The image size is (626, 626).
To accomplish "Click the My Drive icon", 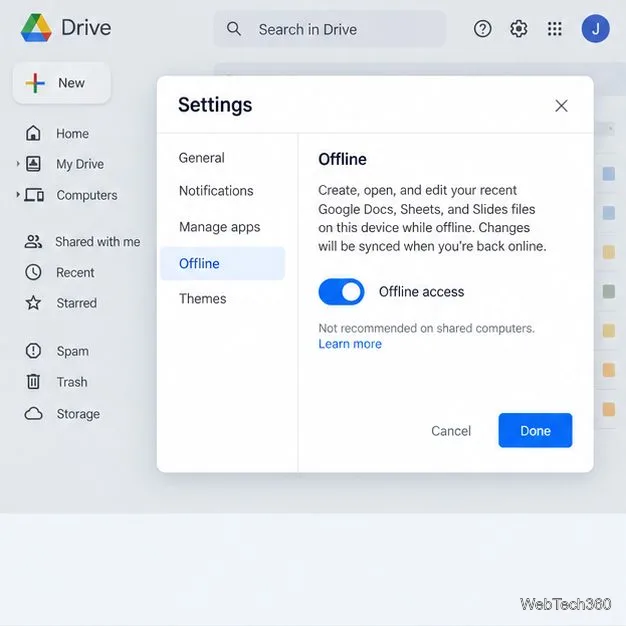I will pyautogui.click(x=33, y=164).
